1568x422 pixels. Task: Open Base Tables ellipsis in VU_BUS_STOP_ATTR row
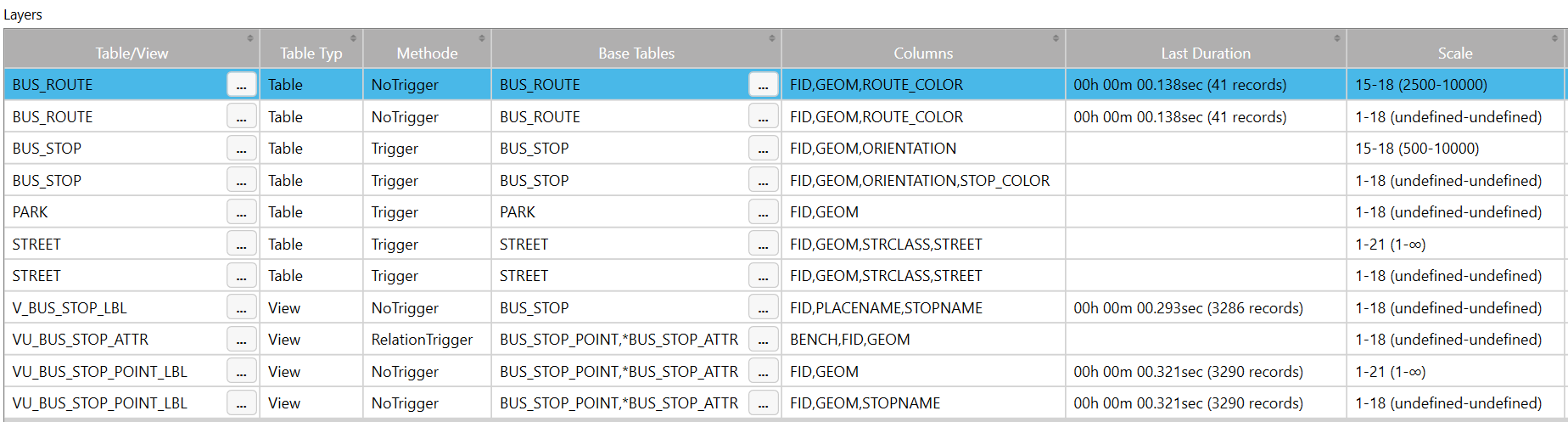(764, 340)
